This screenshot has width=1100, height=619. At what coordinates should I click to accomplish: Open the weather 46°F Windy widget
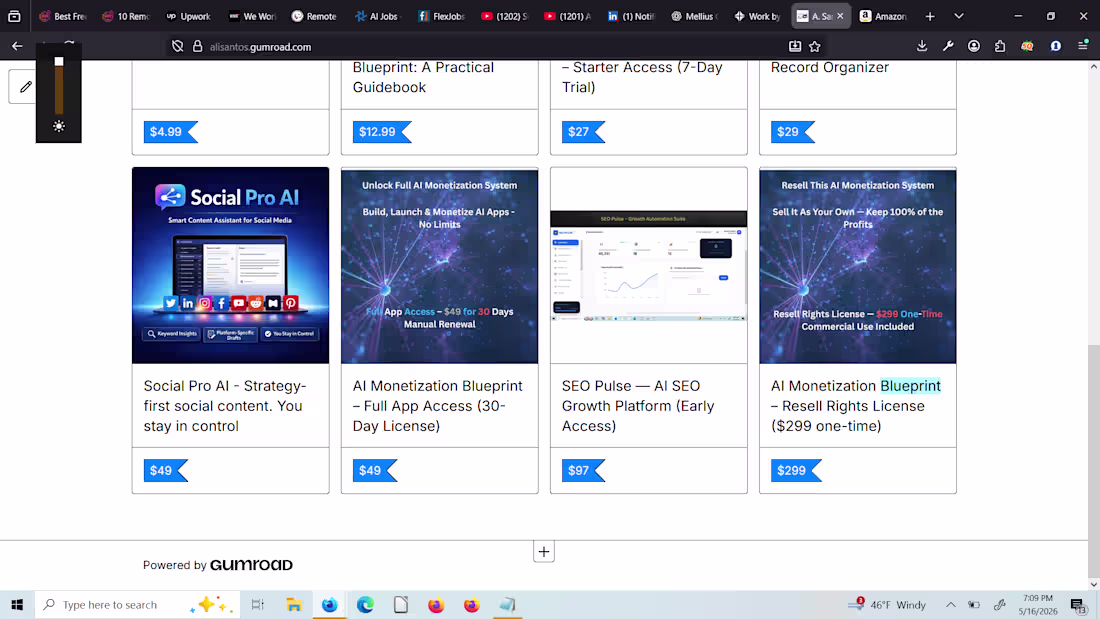pos(887,604)
